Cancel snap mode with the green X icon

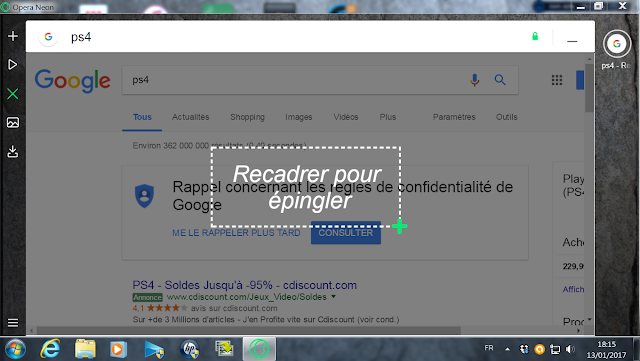pos(13,94)
